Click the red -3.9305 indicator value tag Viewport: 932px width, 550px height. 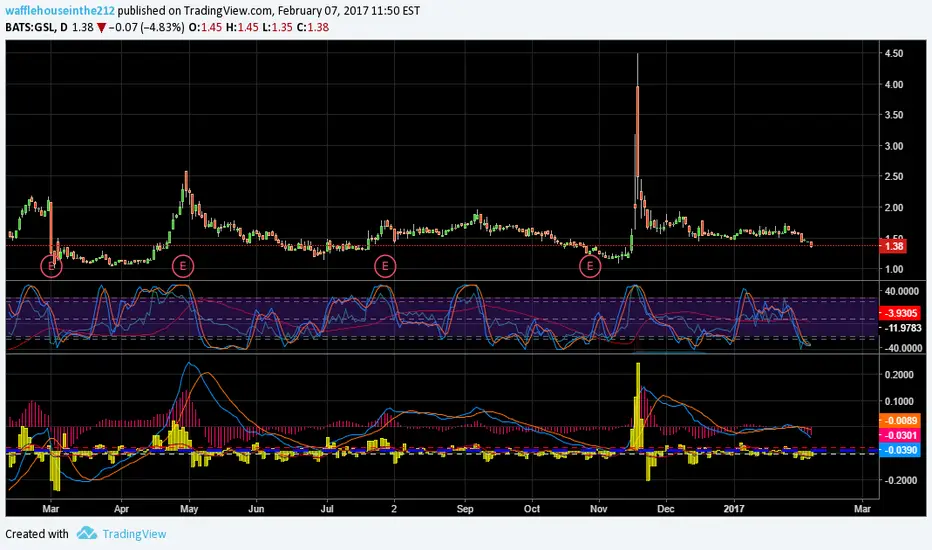pyautogui.click(x=900, y=313)
